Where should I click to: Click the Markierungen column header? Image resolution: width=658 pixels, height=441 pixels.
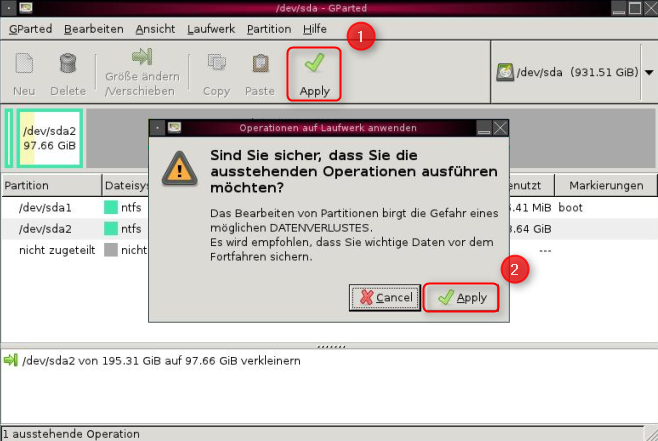click(x=606, y=185)
